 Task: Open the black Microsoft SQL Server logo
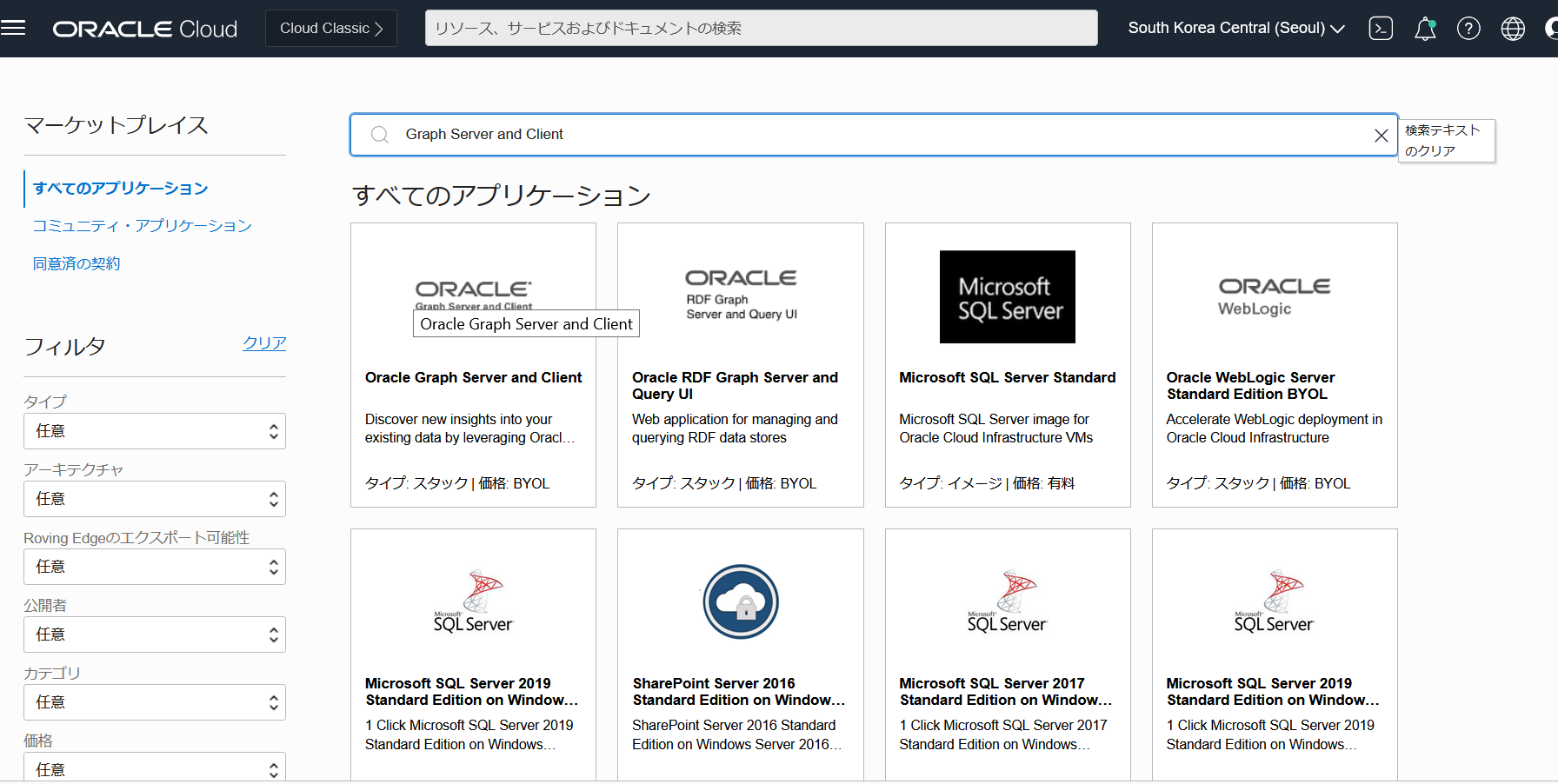[x=1008, y=296]
